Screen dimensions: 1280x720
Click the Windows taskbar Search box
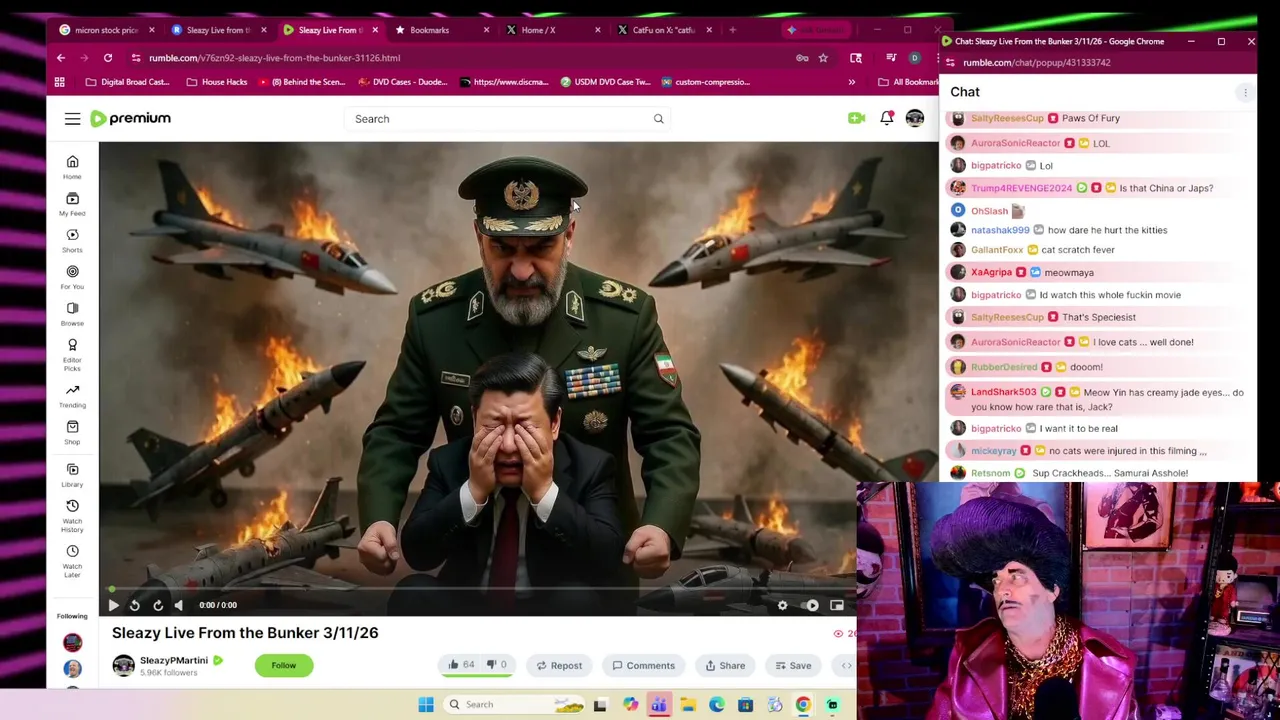coord(515,705)
